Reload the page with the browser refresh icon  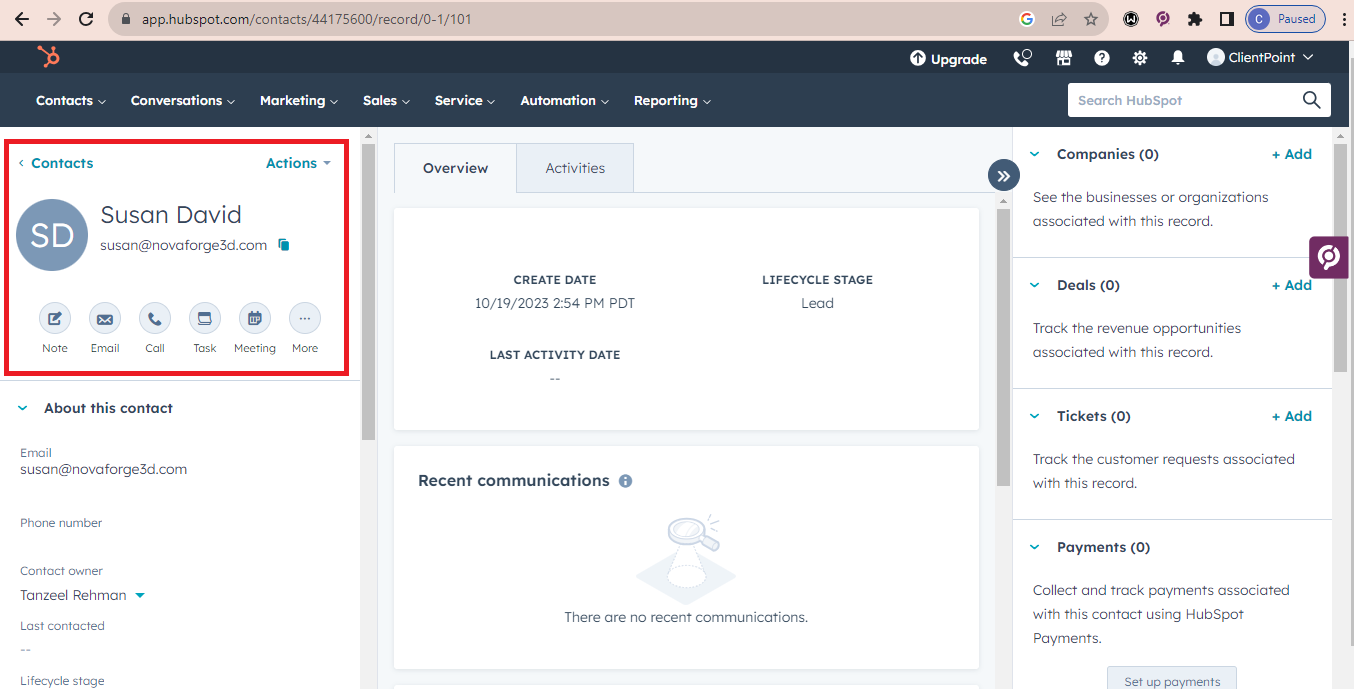point(86,19)
